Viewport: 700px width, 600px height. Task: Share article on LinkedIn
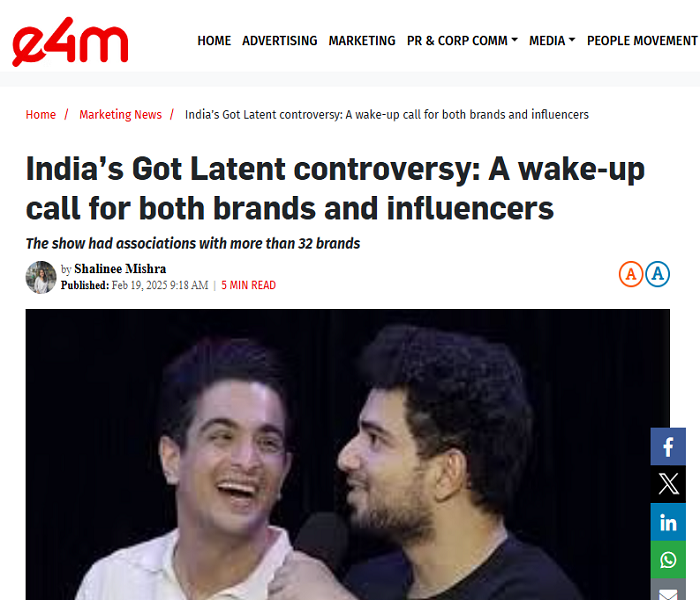[668, 522]
